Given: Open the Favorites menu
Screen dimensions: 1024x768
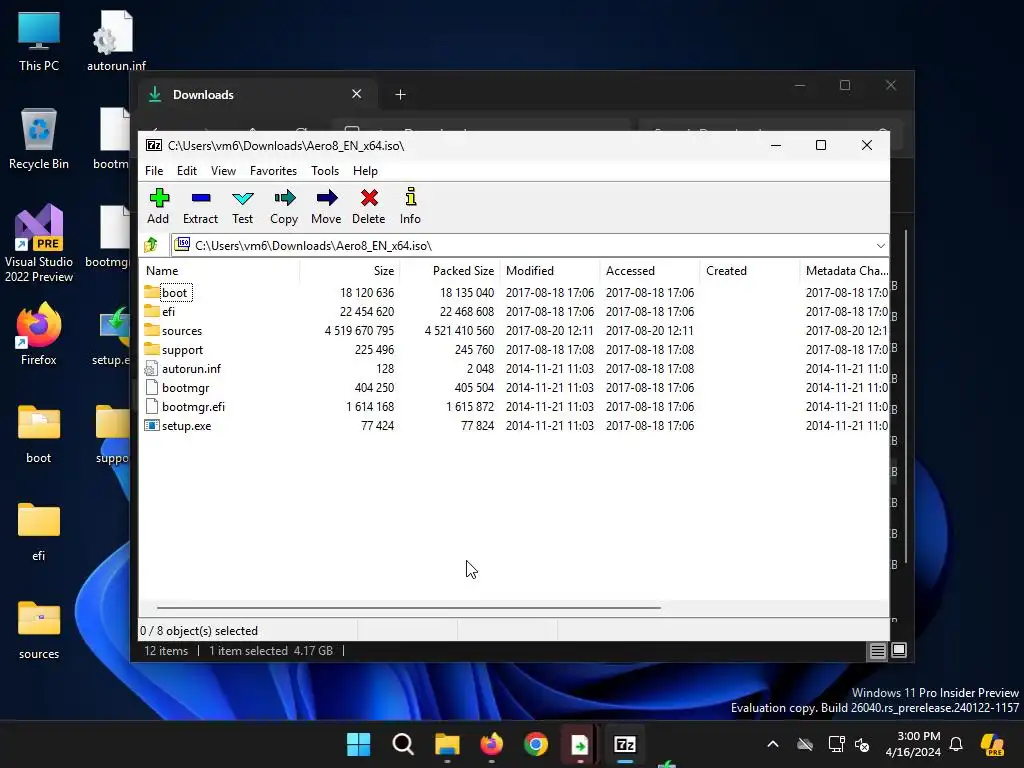Looking at the screenshot, I should point(273,170).
